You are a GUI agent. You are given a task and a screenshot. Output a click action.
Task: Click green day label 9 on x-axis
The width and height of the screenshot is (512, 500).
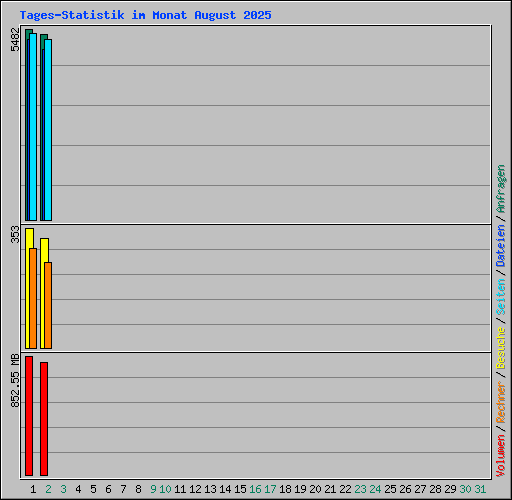pyautogui.click(x=153, y=489)
